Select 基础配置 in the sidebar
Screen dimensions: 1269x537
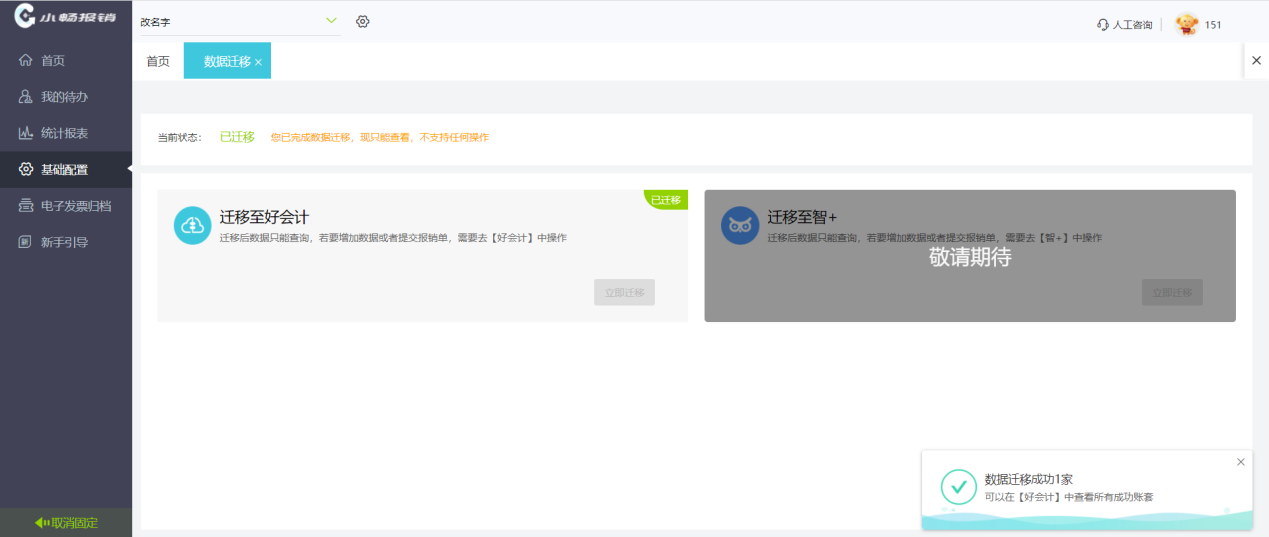click(66, 170)
